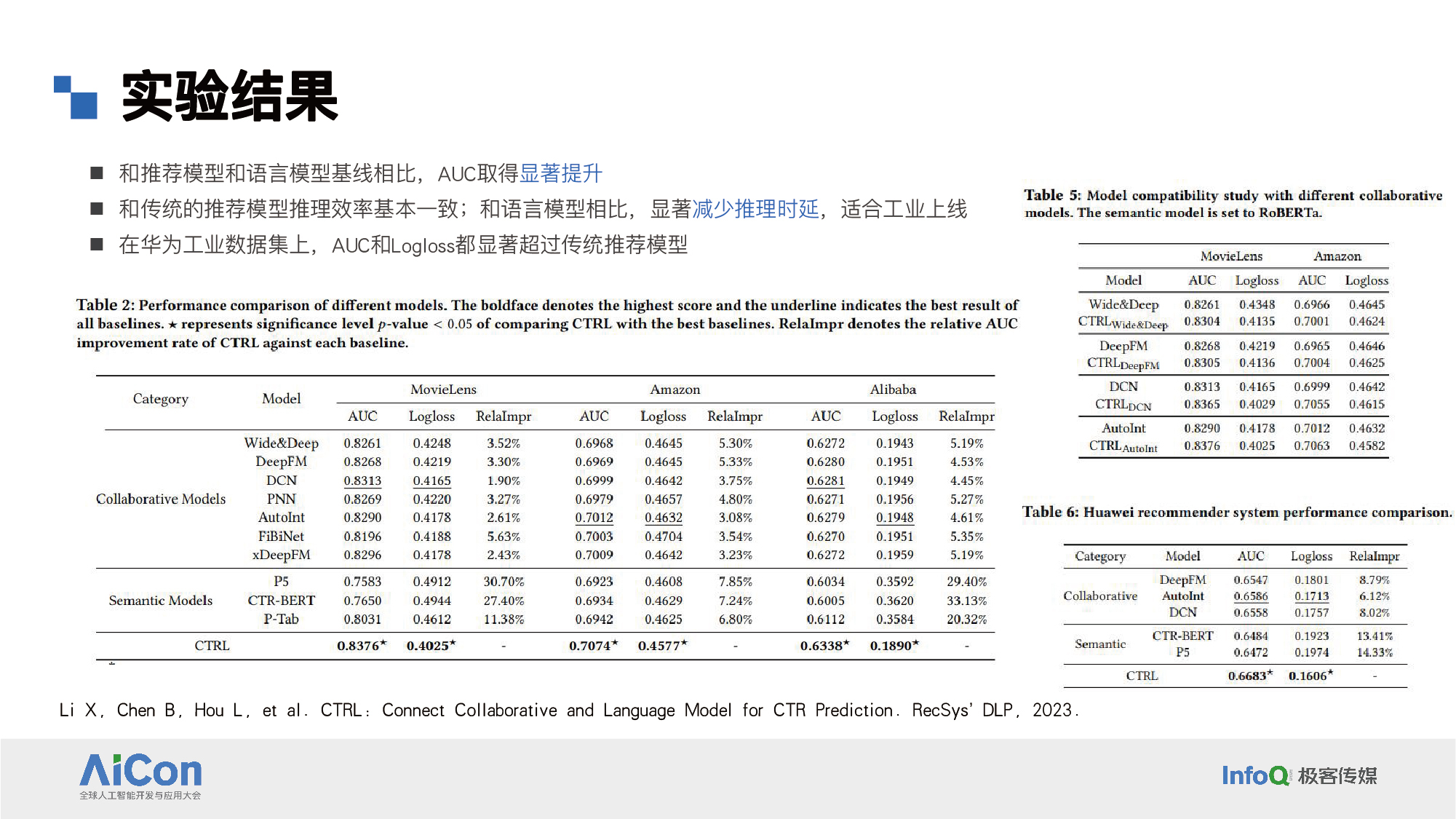Click the Li X, Chen B citation line
Screen dimensions: 1456x819
569,710
